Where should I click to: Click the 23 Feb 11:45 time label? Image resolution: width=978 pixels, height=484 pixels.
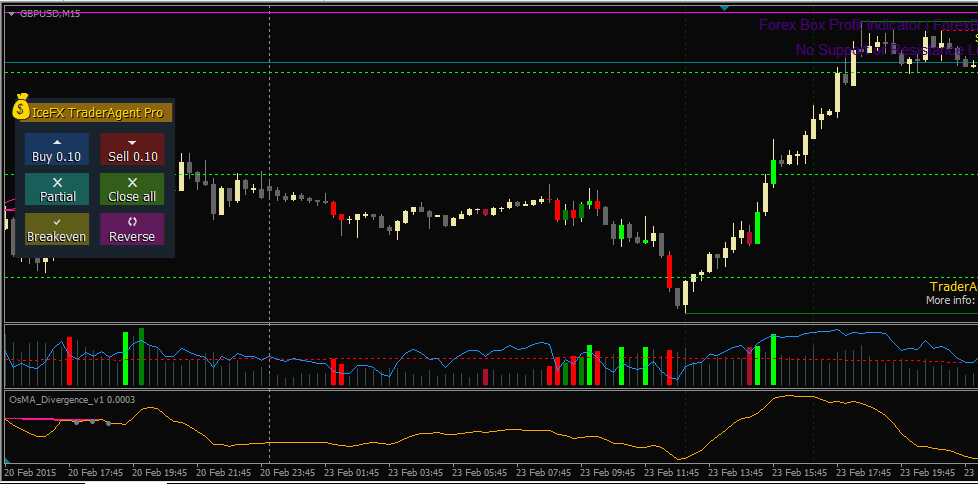671,472
